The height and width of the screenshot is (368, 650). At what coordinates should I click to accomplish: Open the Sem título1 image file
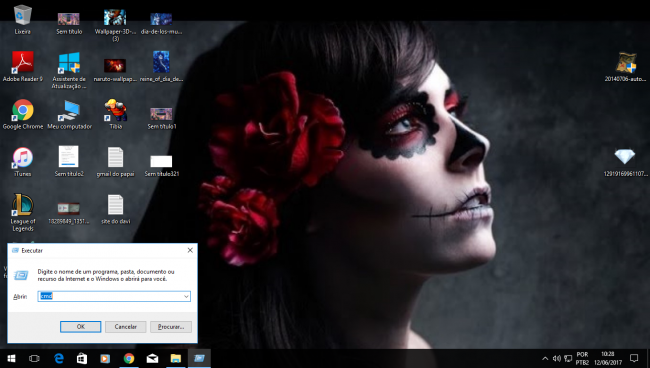(161, 118)
